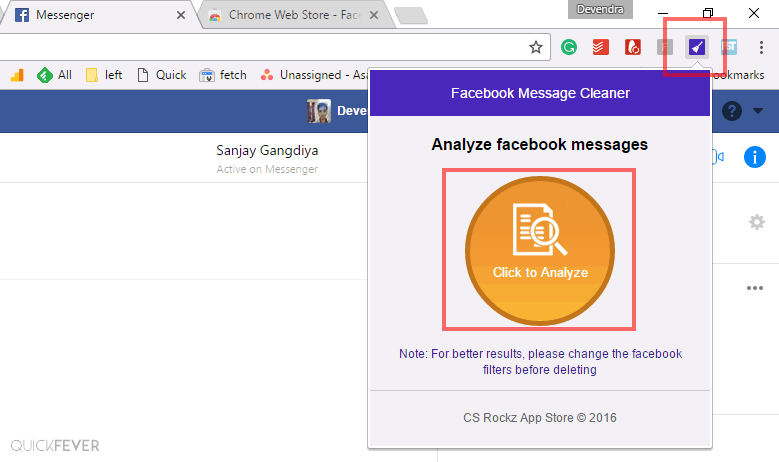Start a video call with the camera icon
Screen dimensions: 779x462
(718, 157)
